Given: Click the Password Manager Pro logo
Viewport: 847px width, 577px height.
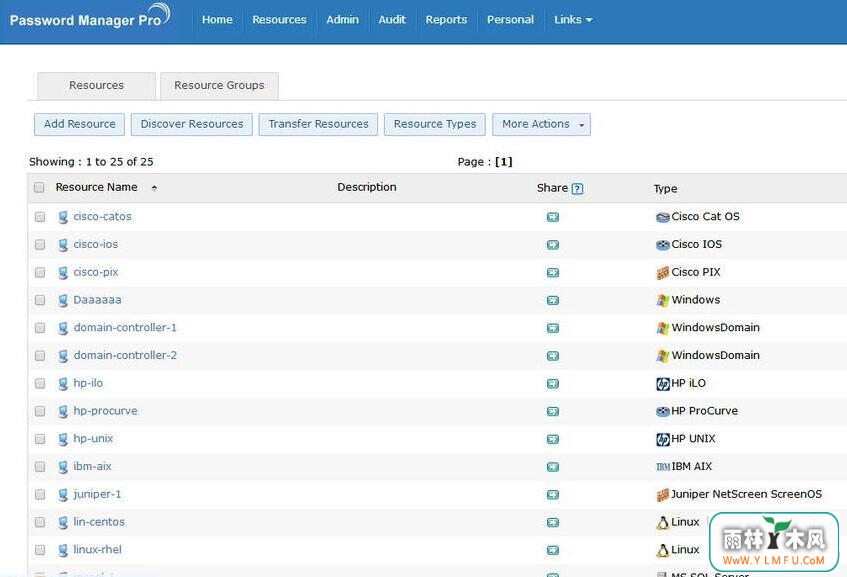Looking at the screenshot, I should pos(90,17).
